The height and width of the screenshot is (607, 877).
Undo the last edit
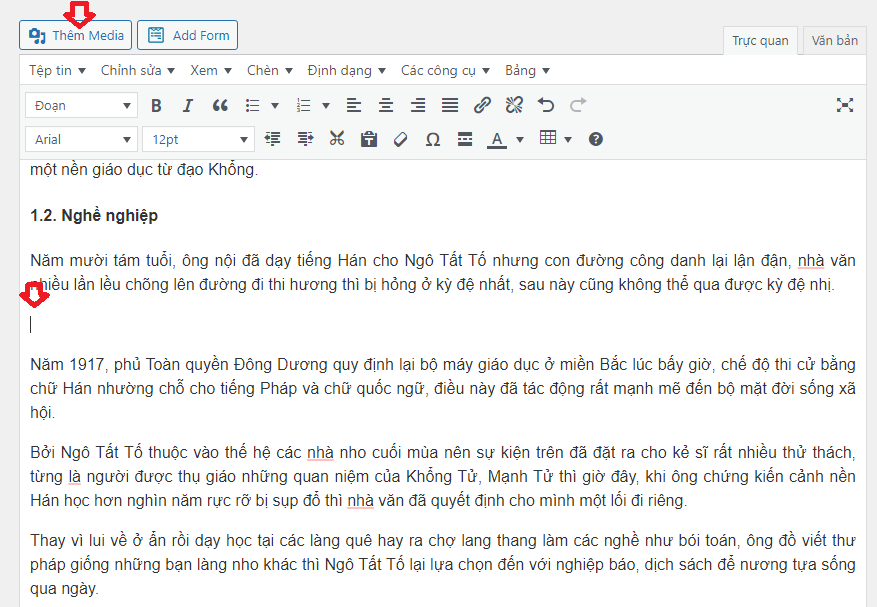[x=546, y=105]
